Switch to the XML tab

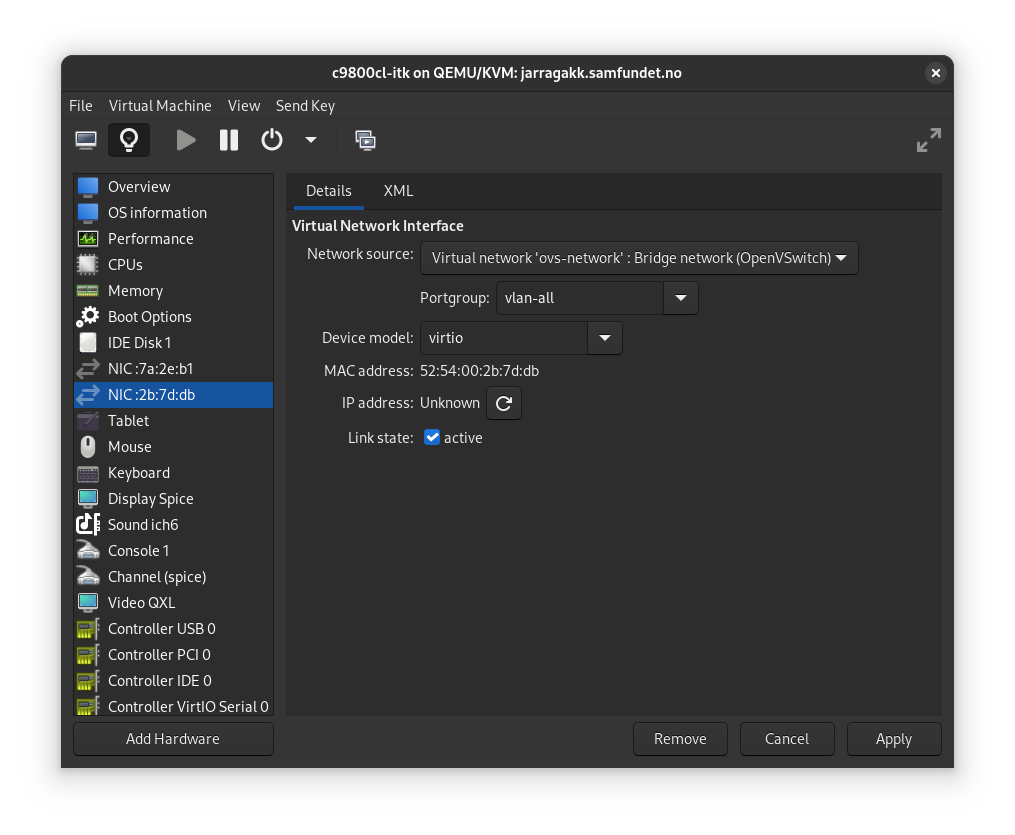398,191
